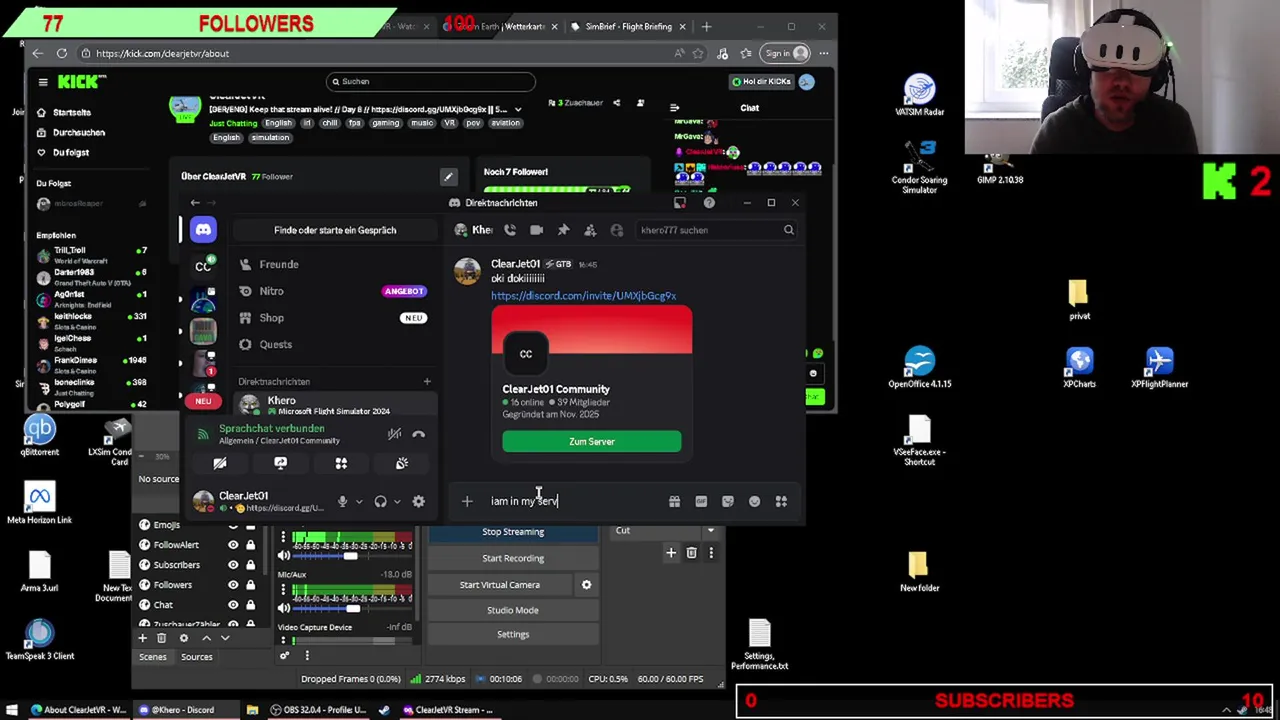Open transition options three dots in OBS
Viewport: 1280px width, 720px height.
coord(711,553)
